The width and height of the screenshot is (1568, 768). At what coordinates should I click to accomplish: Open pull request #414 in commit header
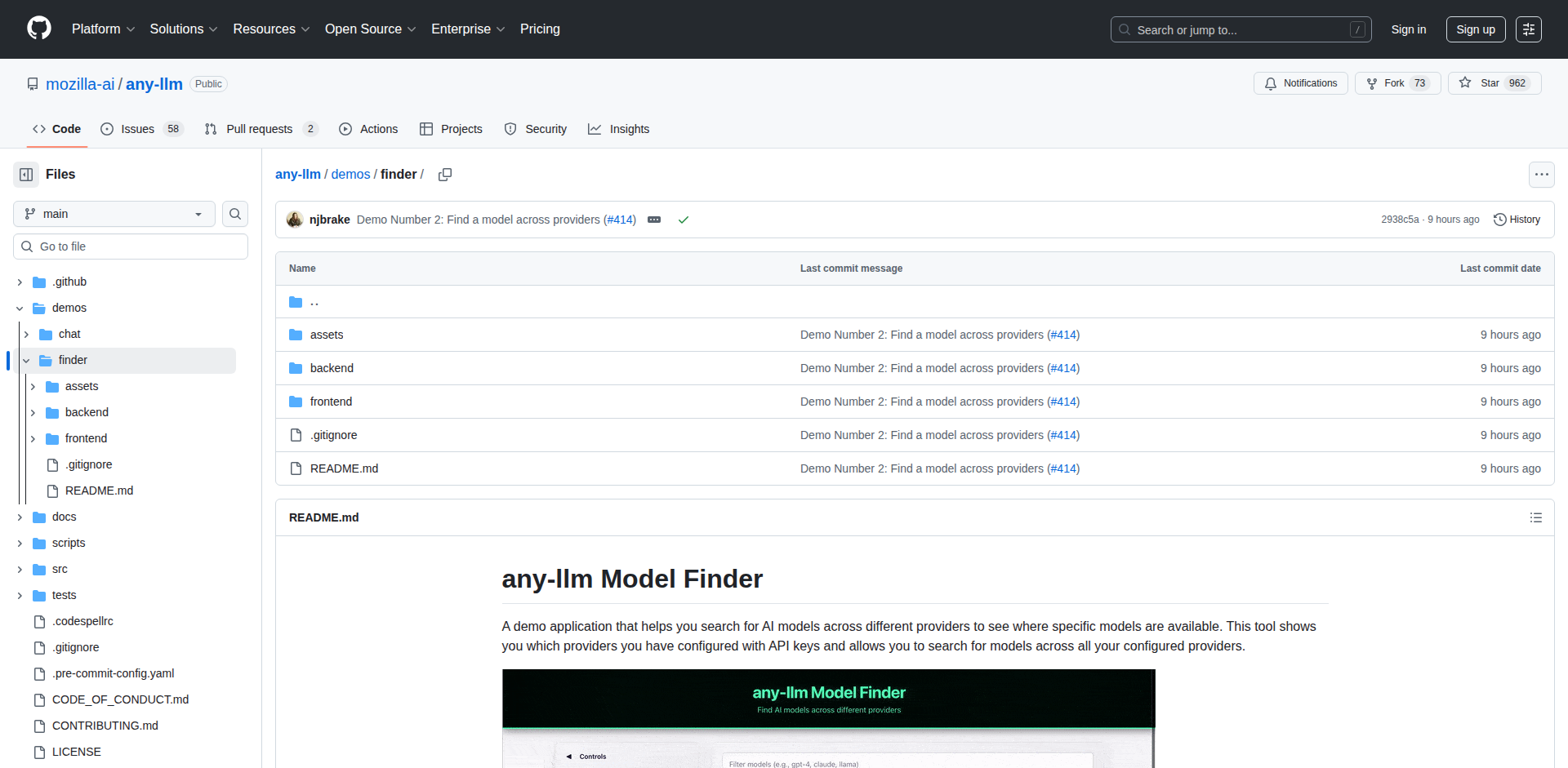(x=620, y=220)
